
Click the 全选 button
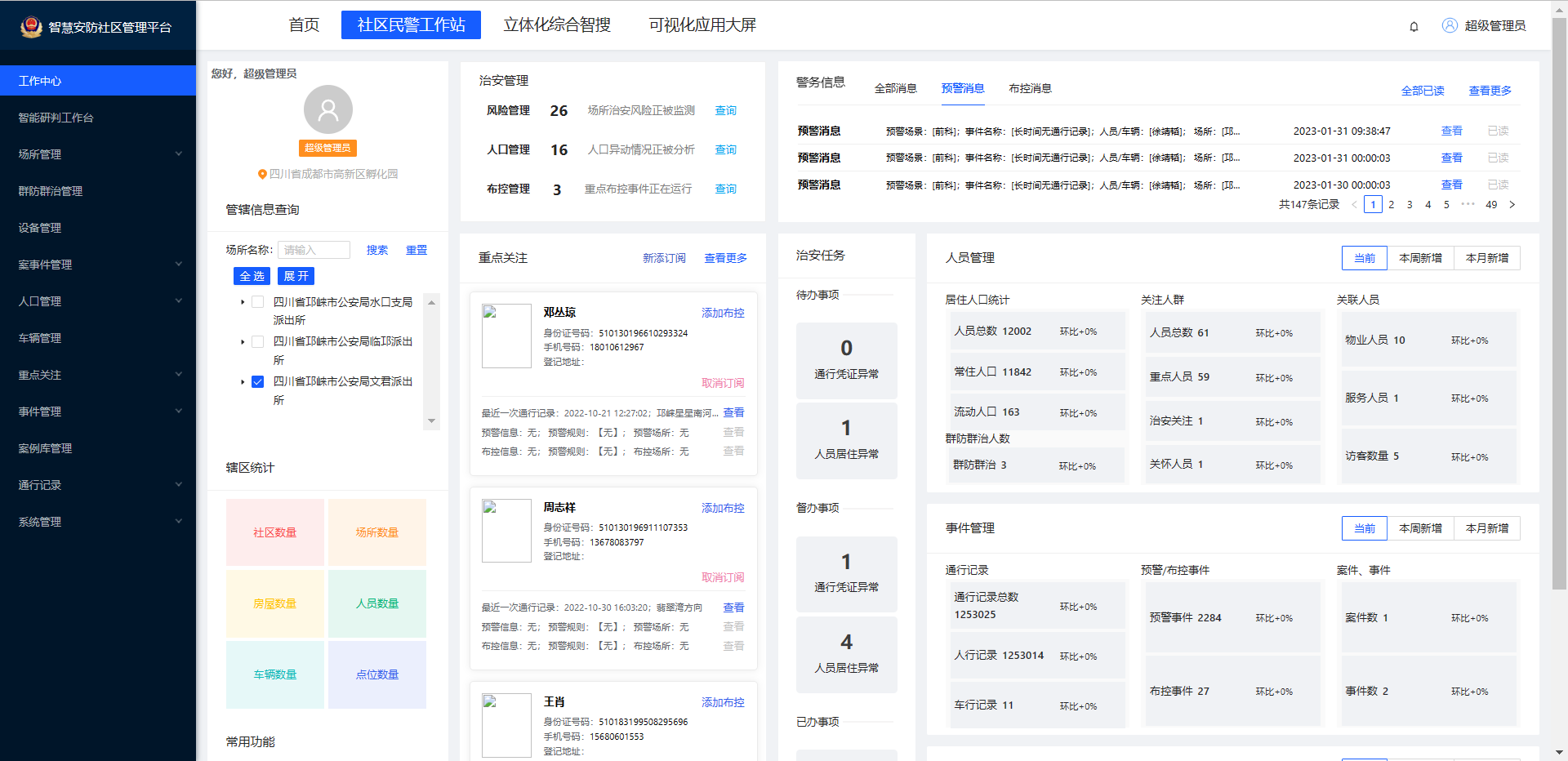[x=252, y=276]
